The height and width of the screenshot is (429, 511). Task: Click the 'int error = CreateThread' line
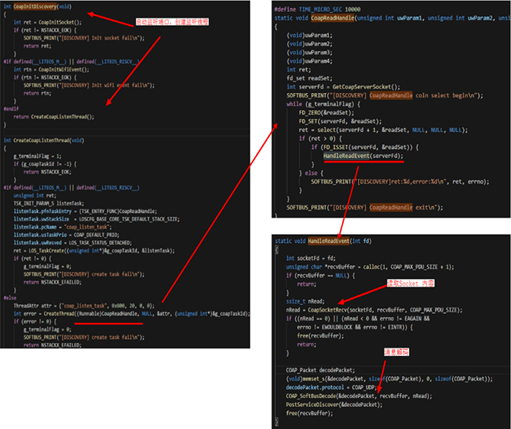pos(132,314)
